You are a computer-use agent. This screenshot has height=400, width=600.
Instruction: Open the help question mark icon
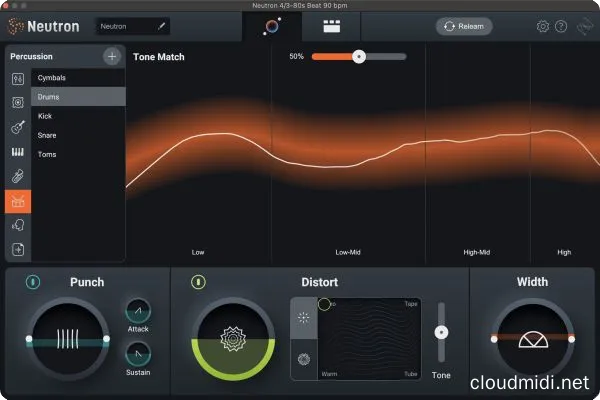click(561, 26)
